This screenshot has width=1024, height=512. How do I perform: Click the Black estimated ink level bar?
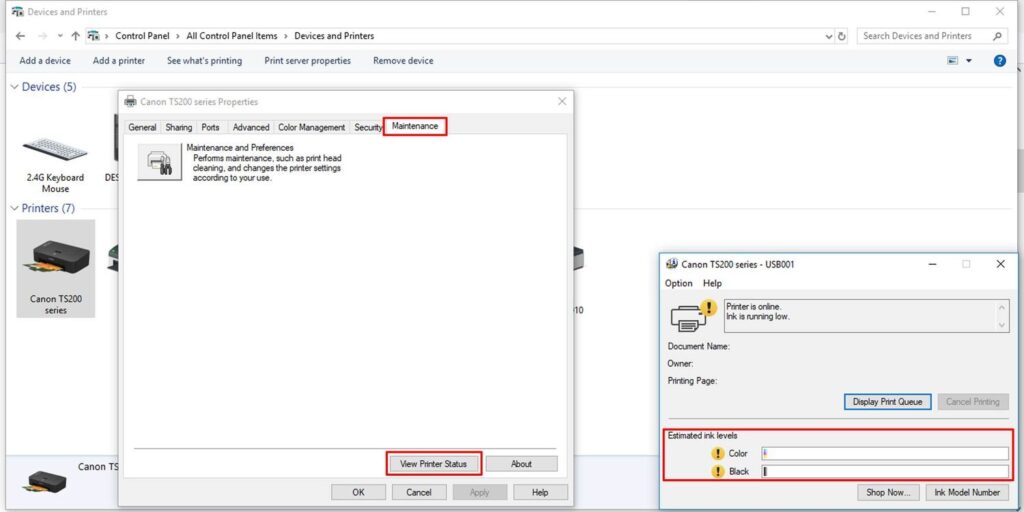click(885, 472)
